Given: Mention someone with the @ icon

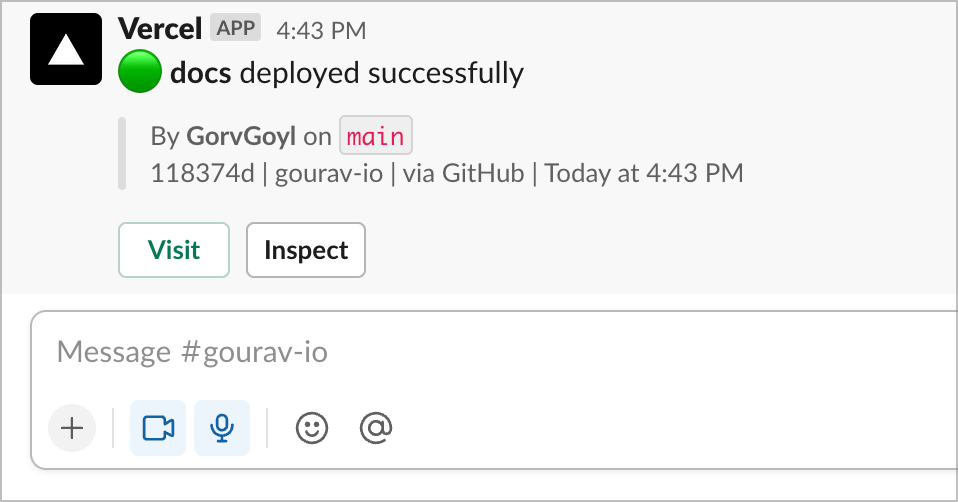Looking at the screenshot, I should click(x=376, y=428).
